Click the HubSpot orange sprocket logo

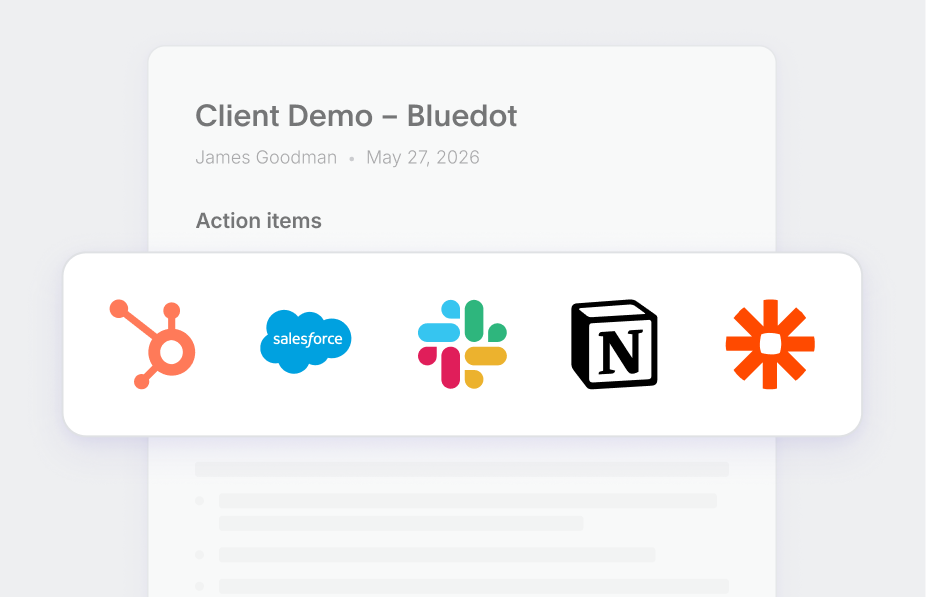pos(151,343)
